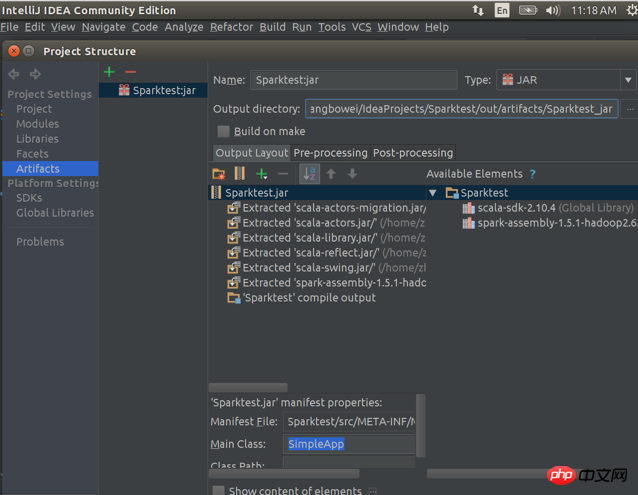The height and width of the screenshot is (495, 638).
Task: Select Extracted spark-assembly-1.5.1 entry
Action: (327, 283)
